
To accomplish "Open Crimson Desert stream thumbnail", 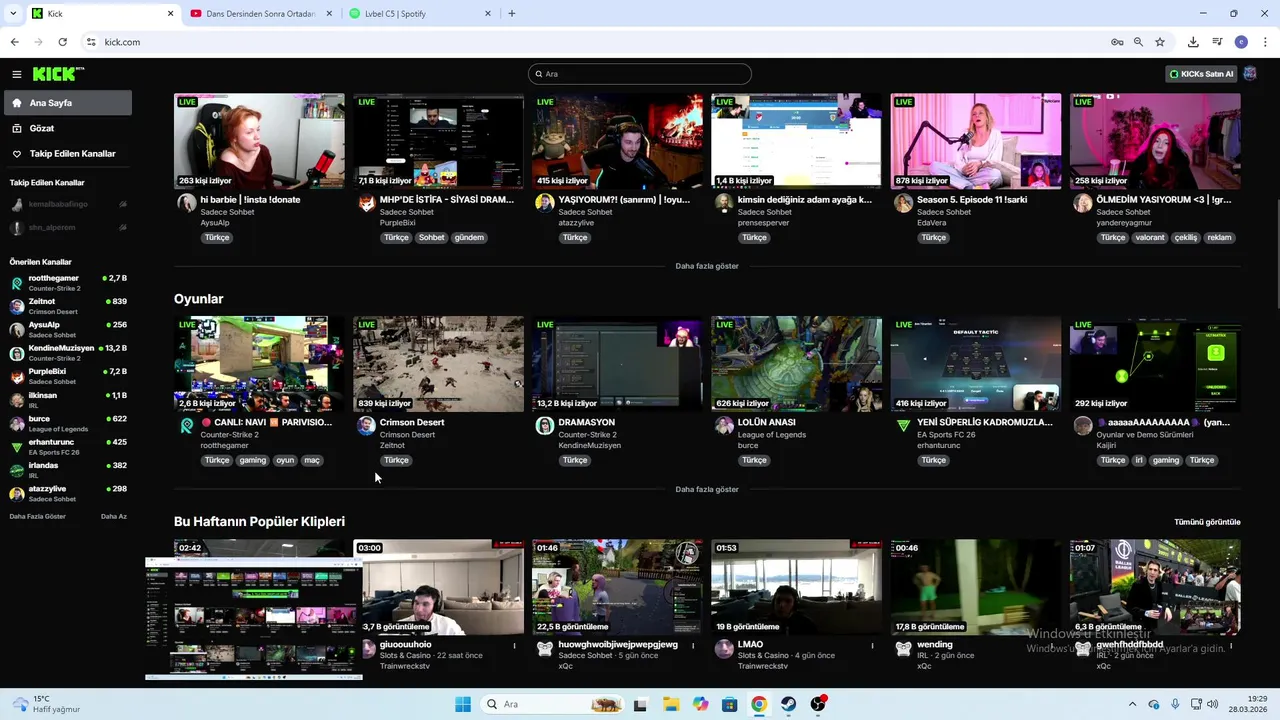I will 438,364.
